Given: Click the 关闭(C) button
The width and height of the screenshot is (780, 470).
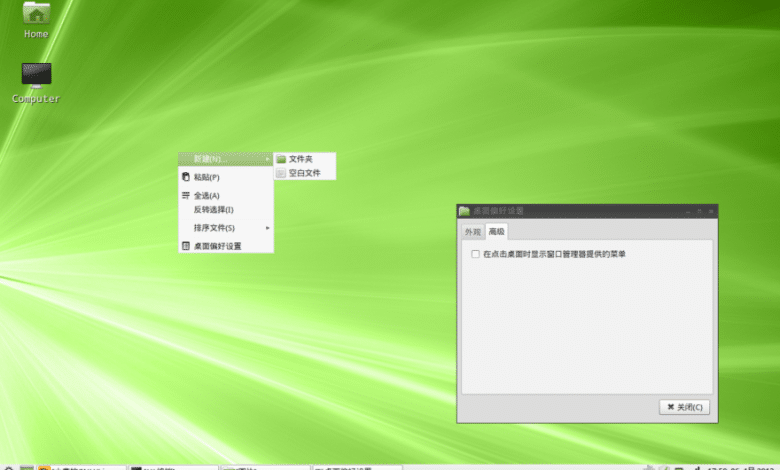Looking at the screenshot, I should click(684, 407).
